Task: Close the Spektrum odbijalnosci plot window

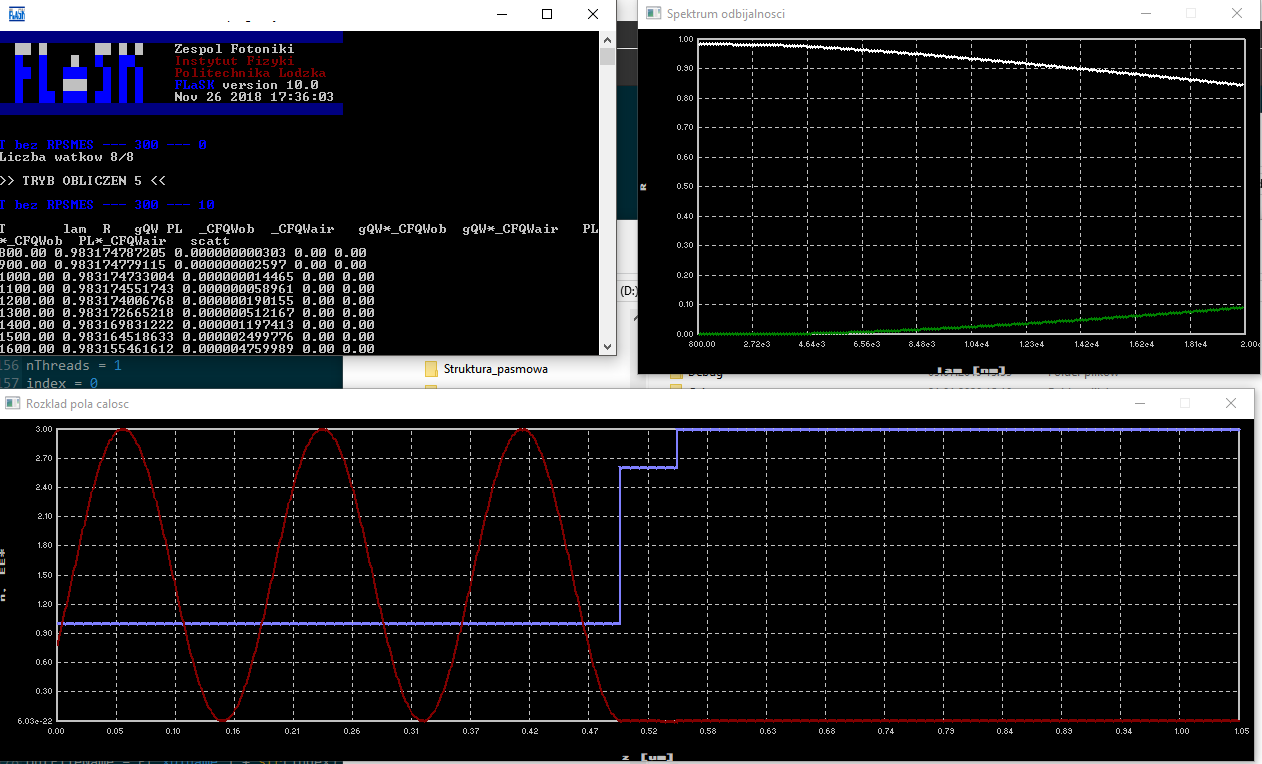Action: coord(1237,13)
